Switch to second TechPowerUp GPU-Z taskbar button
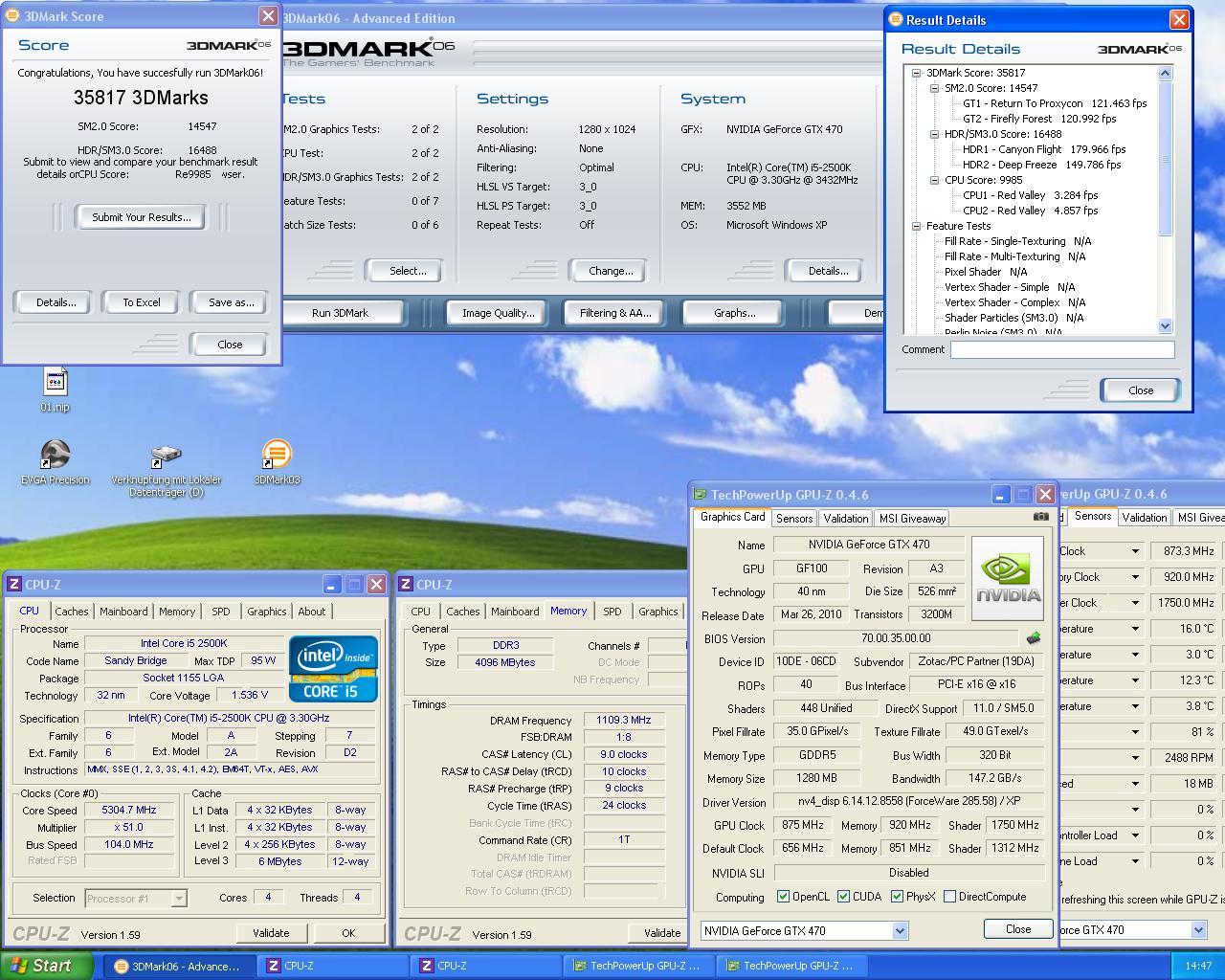 pos(792,966)
